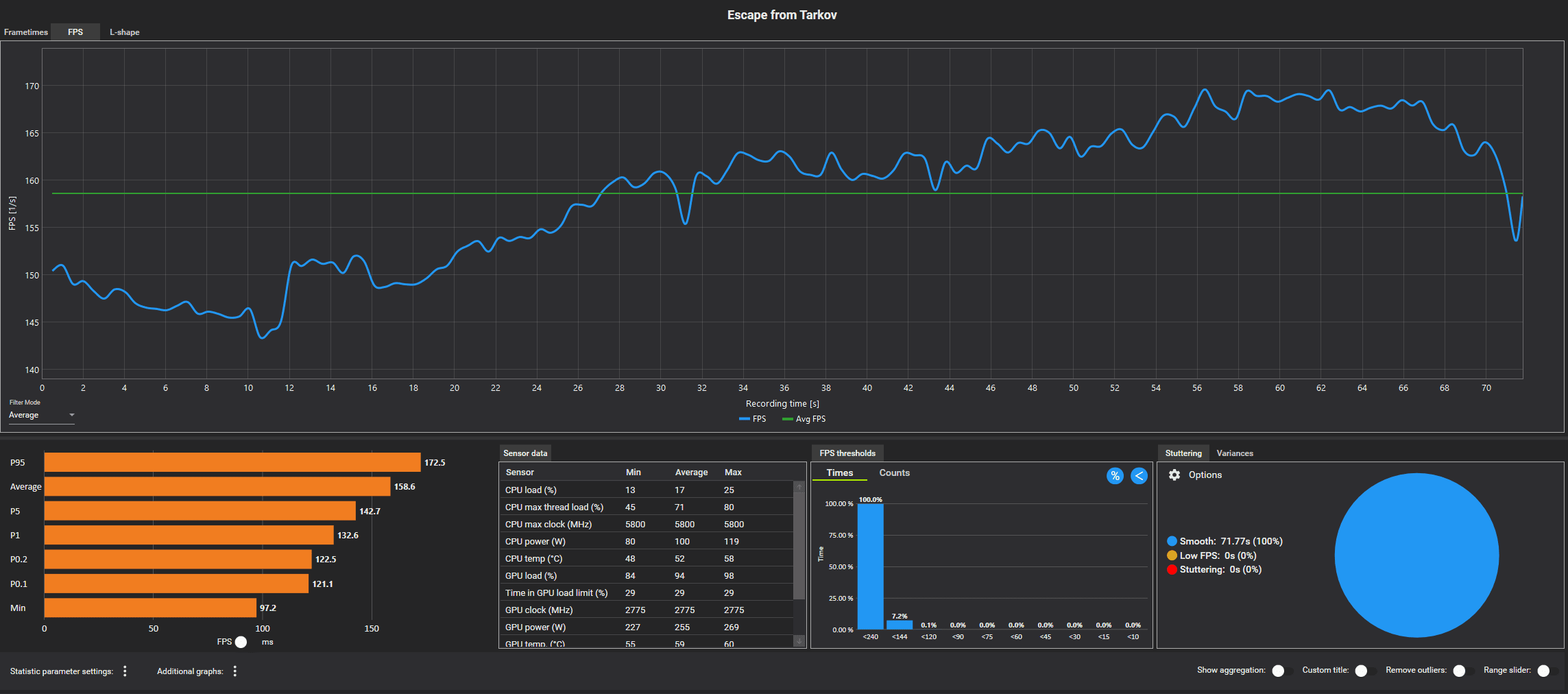Toggle the Remove outliers switch
Viewport: 1568px width, 694px height.
coord(1462,671)
